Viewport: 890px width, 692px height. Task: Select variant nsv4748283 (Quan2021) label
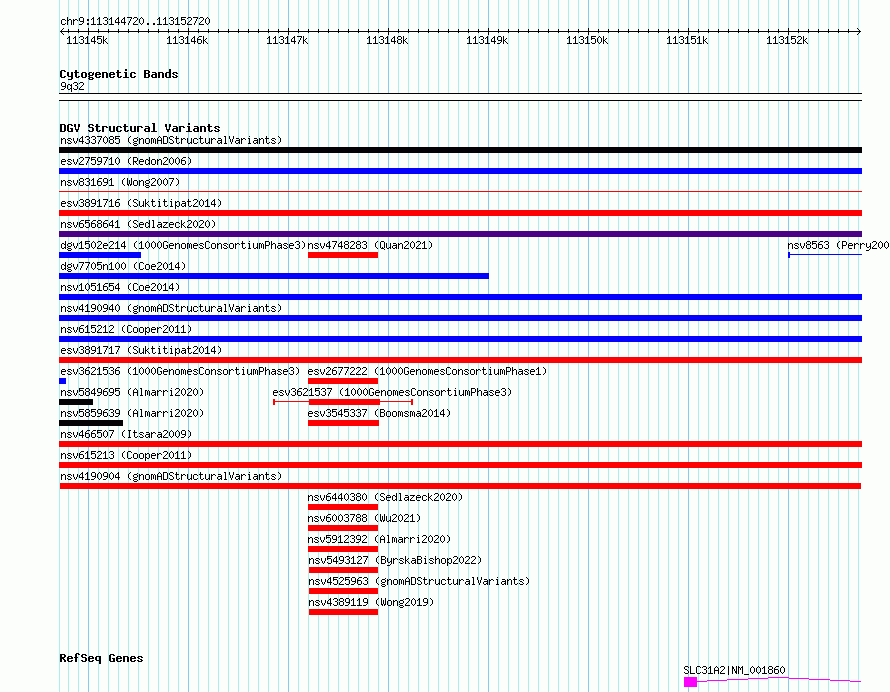pos(370,245)
